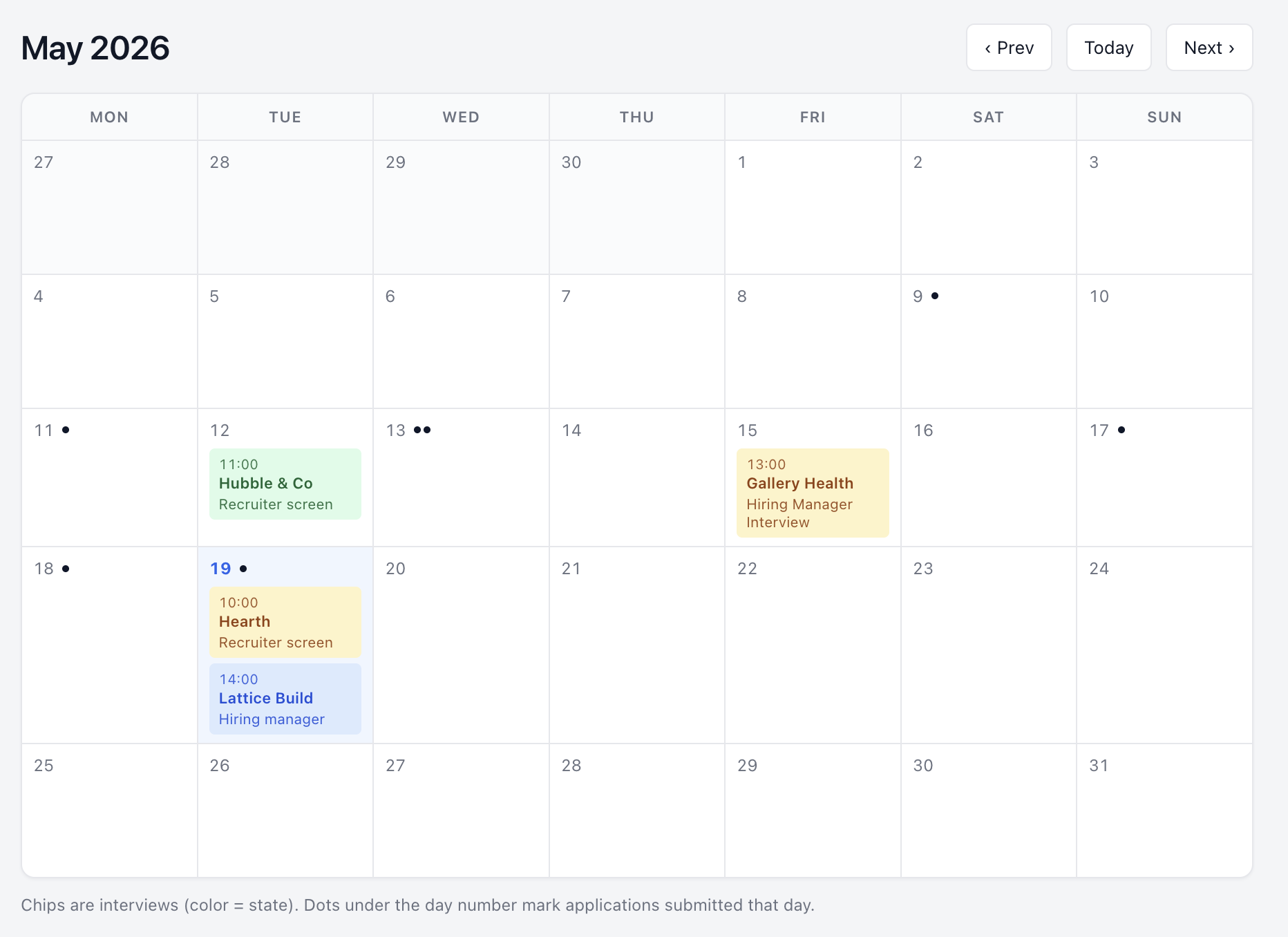Click the FRI column header
This screenshot has height=937, width=1288.
[813, 117]
